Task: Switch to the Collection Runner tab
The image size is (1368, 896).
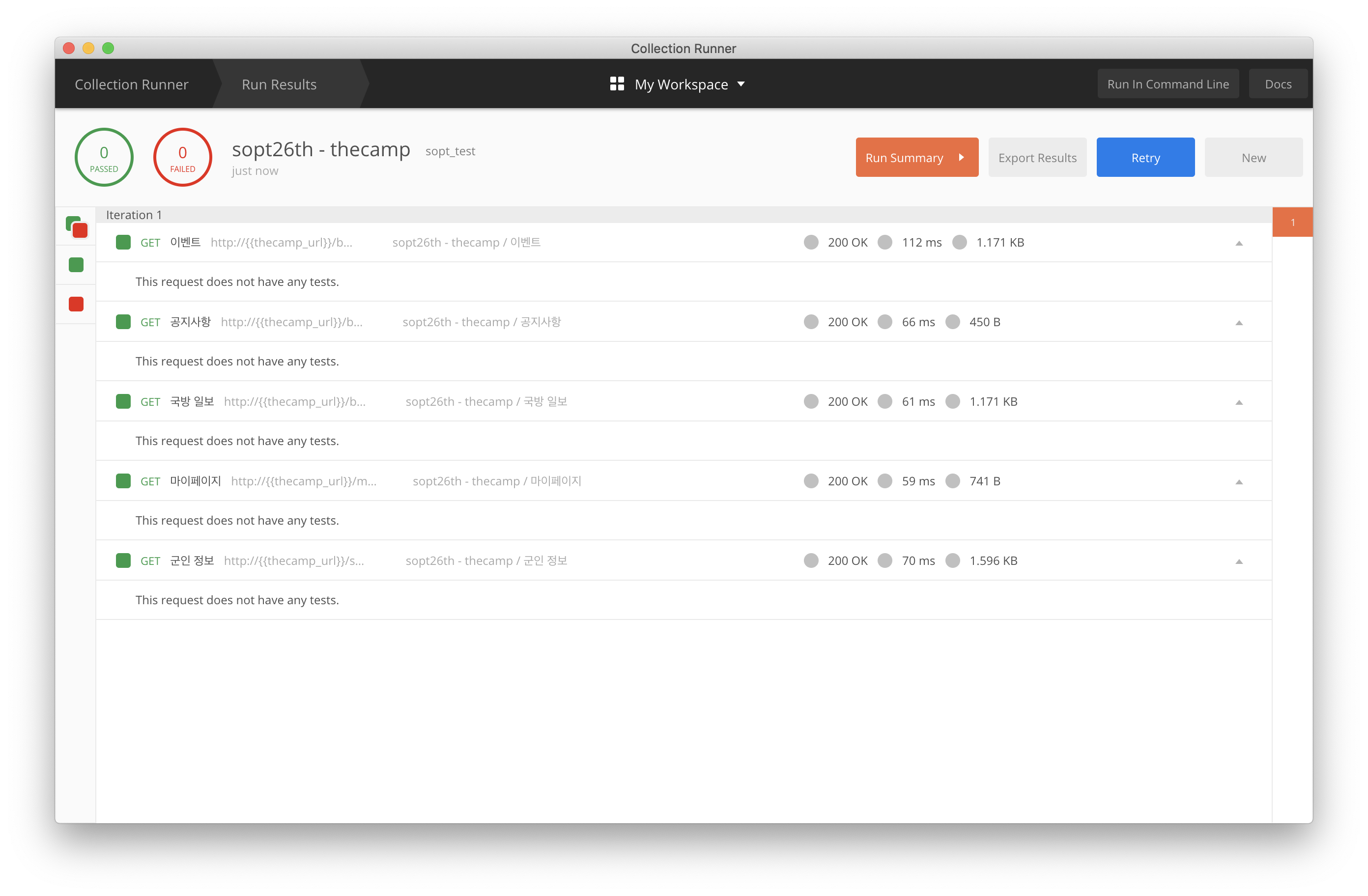Action: [131, 84]
